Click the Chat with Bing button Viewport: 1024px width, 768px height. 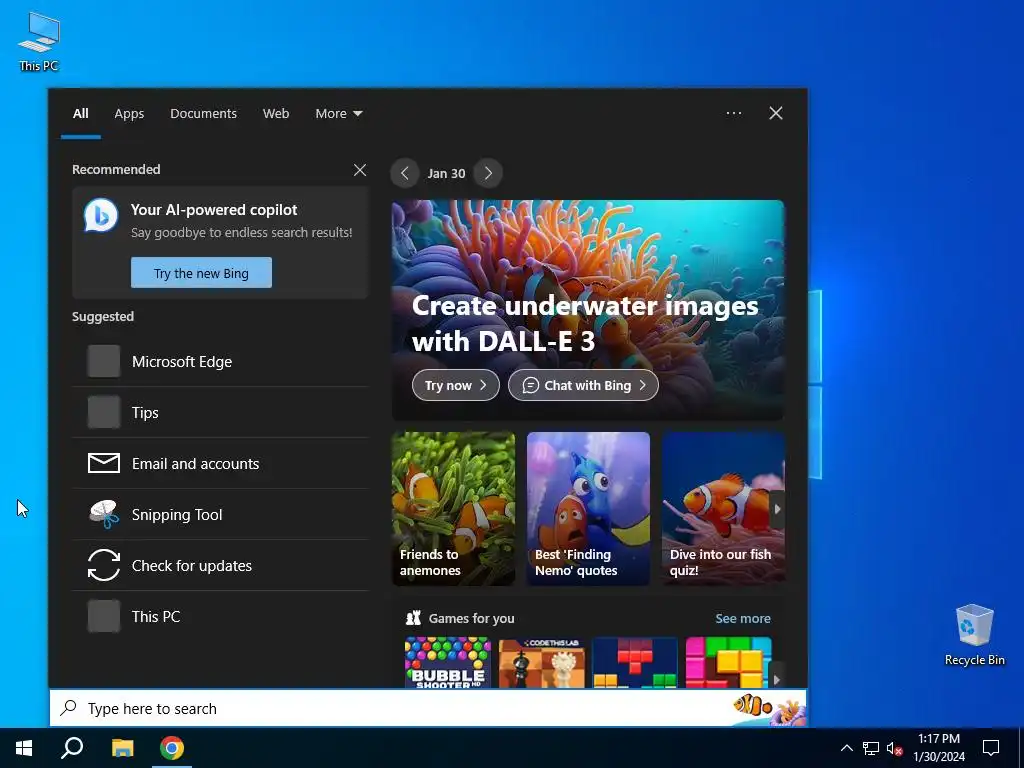[x=583, y=385]
